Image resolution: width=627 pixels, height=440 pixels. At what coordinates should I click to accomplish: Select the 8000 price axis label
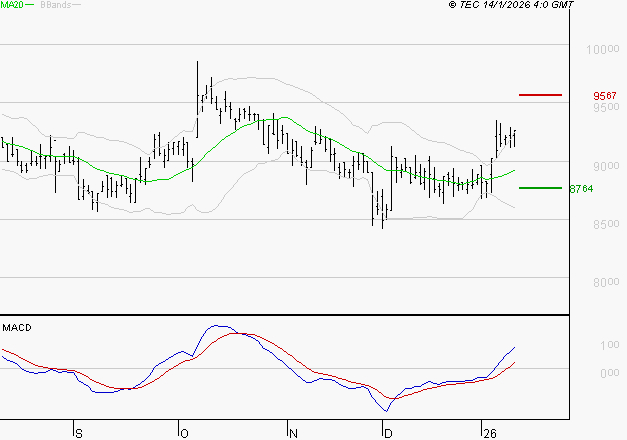tap(606, 282)
